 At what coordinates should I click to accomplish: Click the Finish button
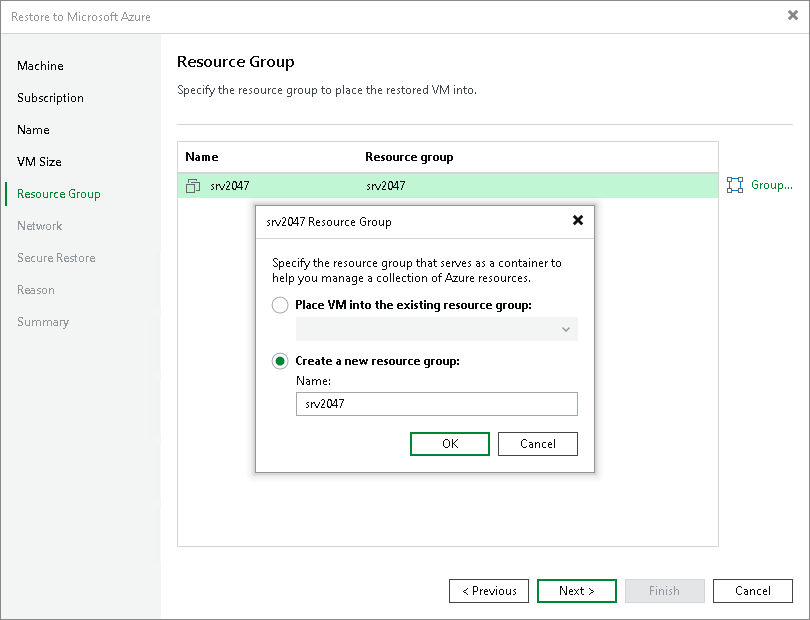(x=665, y=591)
